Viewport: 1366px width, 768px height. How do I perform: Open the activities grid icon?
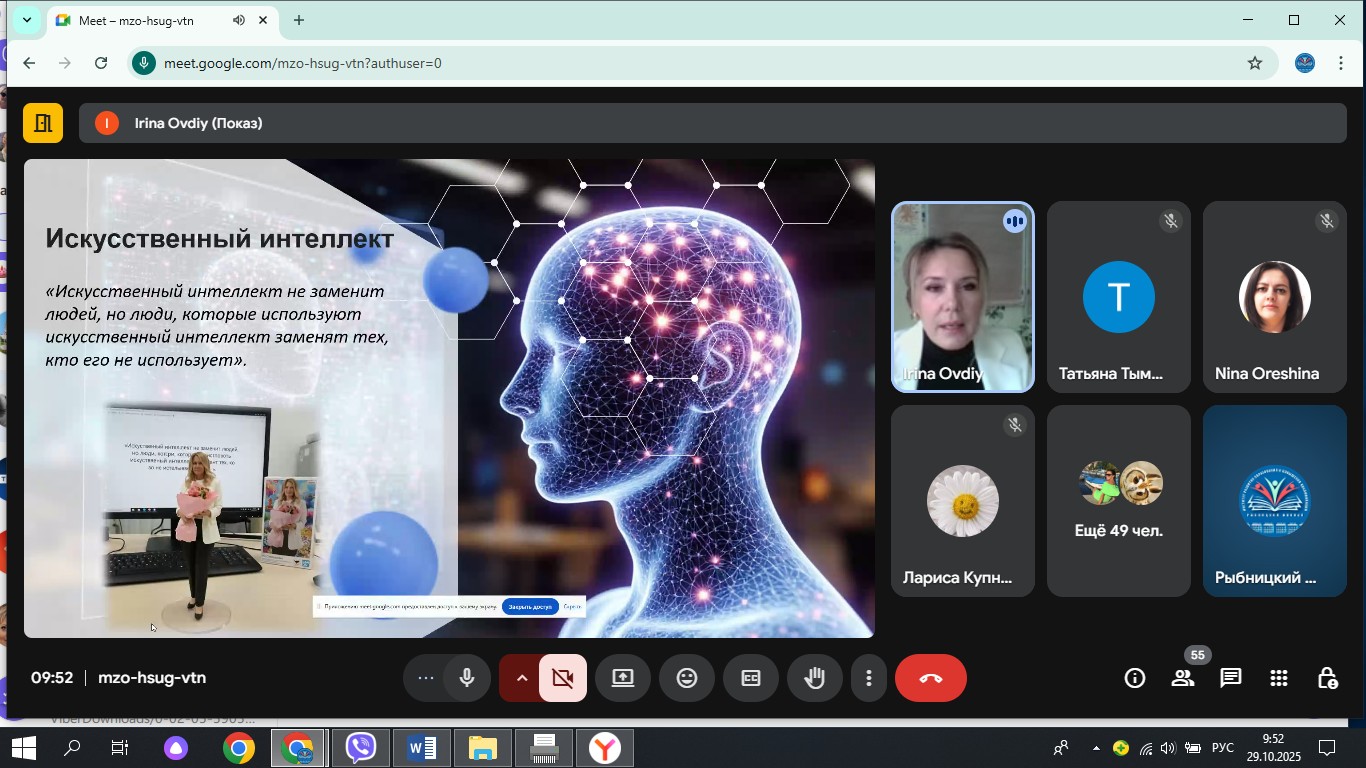[x=1279, y=678]
